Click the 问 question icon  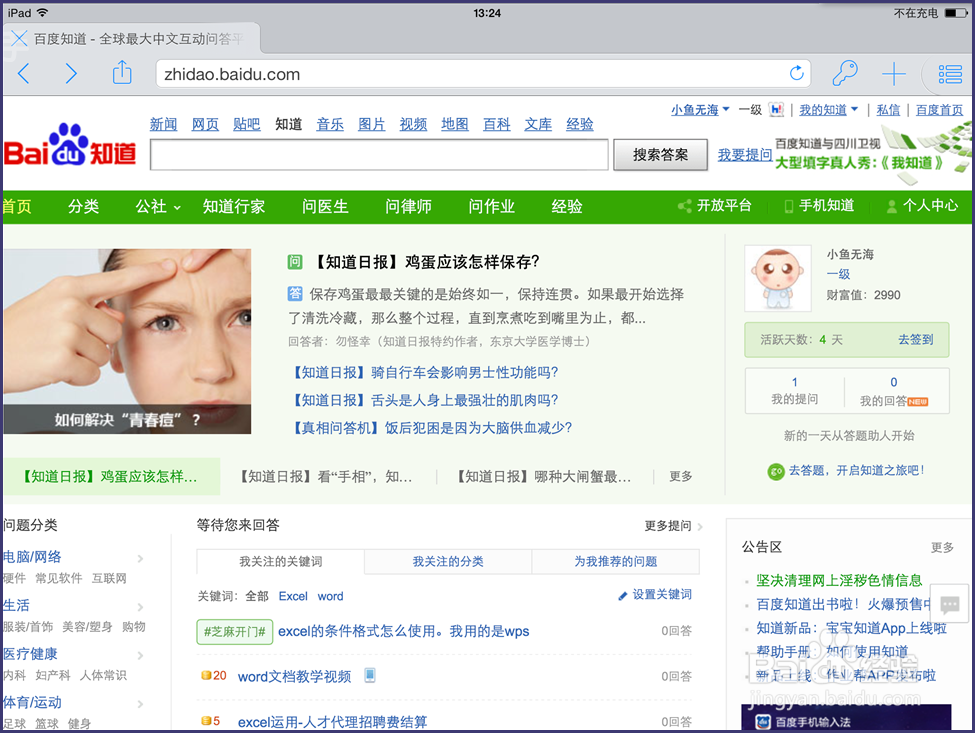pyautogui.click(x=295, y=262)
